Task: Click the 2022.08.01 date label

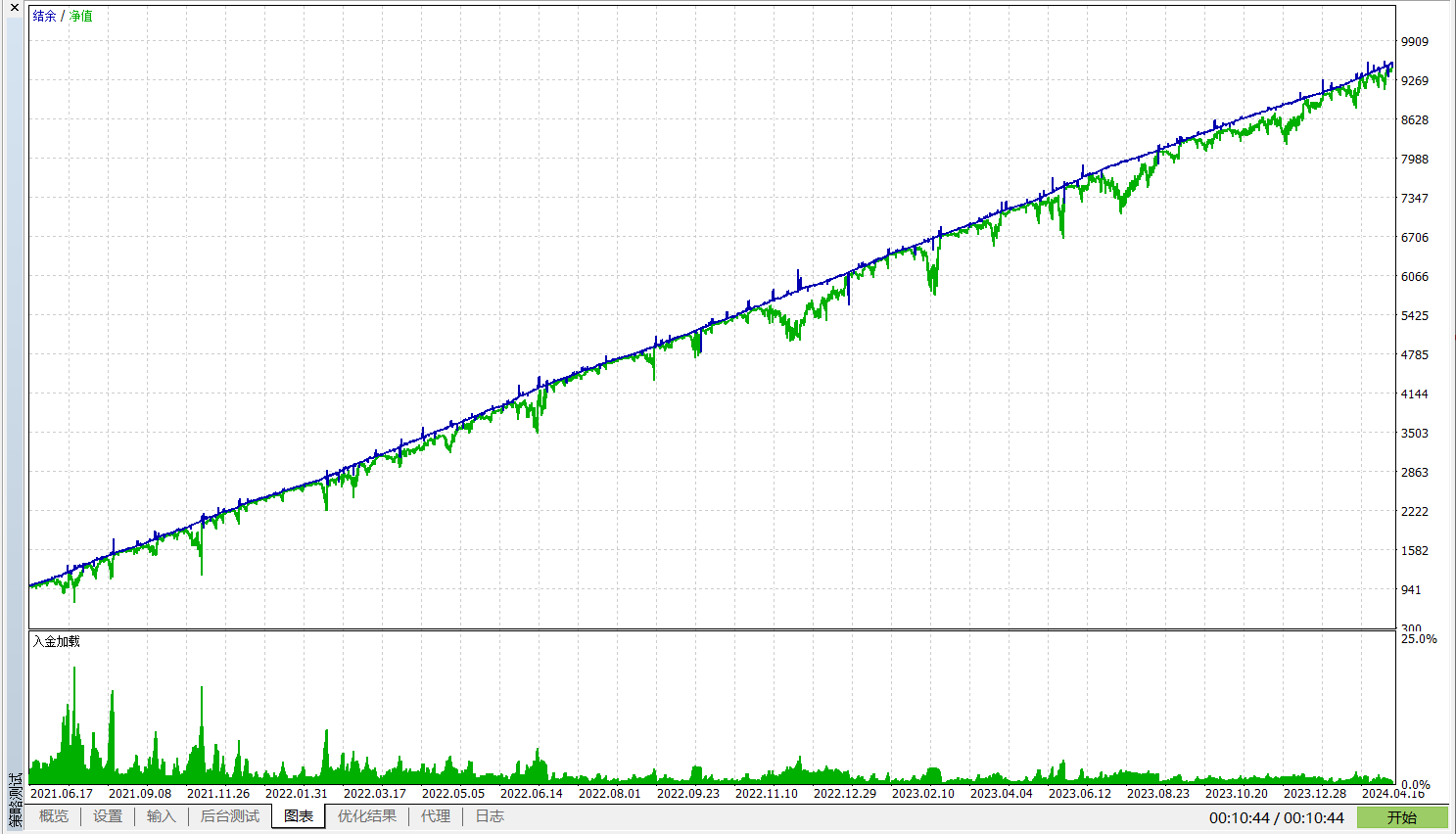Action: point(610,794)
